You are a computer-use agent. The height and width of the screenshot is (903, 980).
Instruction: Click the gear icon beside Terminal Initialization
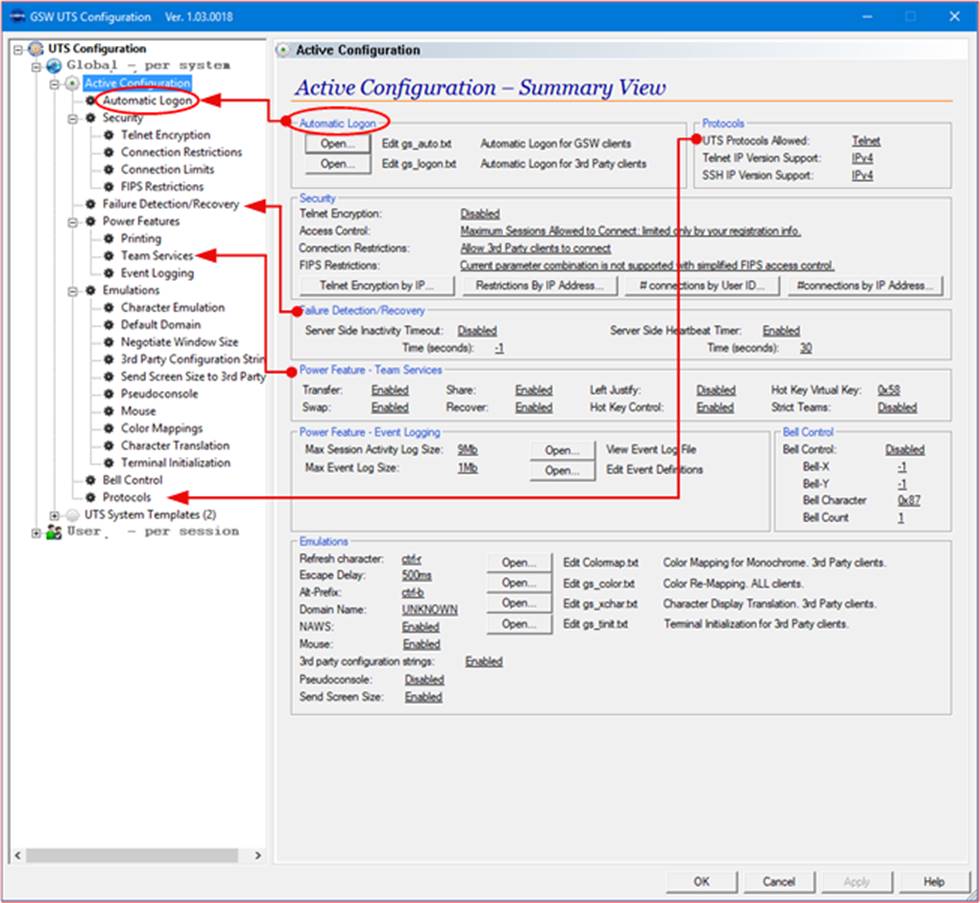[109, 462]
